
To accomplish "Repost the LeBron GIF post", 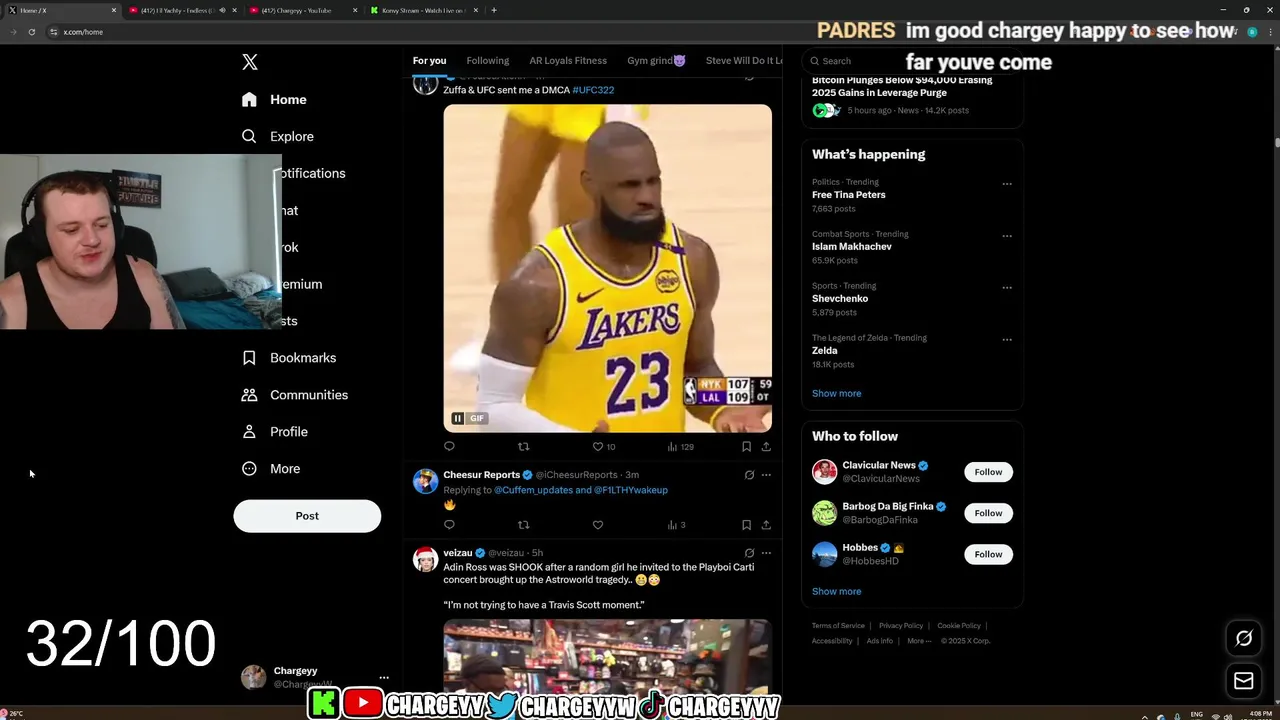I will [523, 447].
